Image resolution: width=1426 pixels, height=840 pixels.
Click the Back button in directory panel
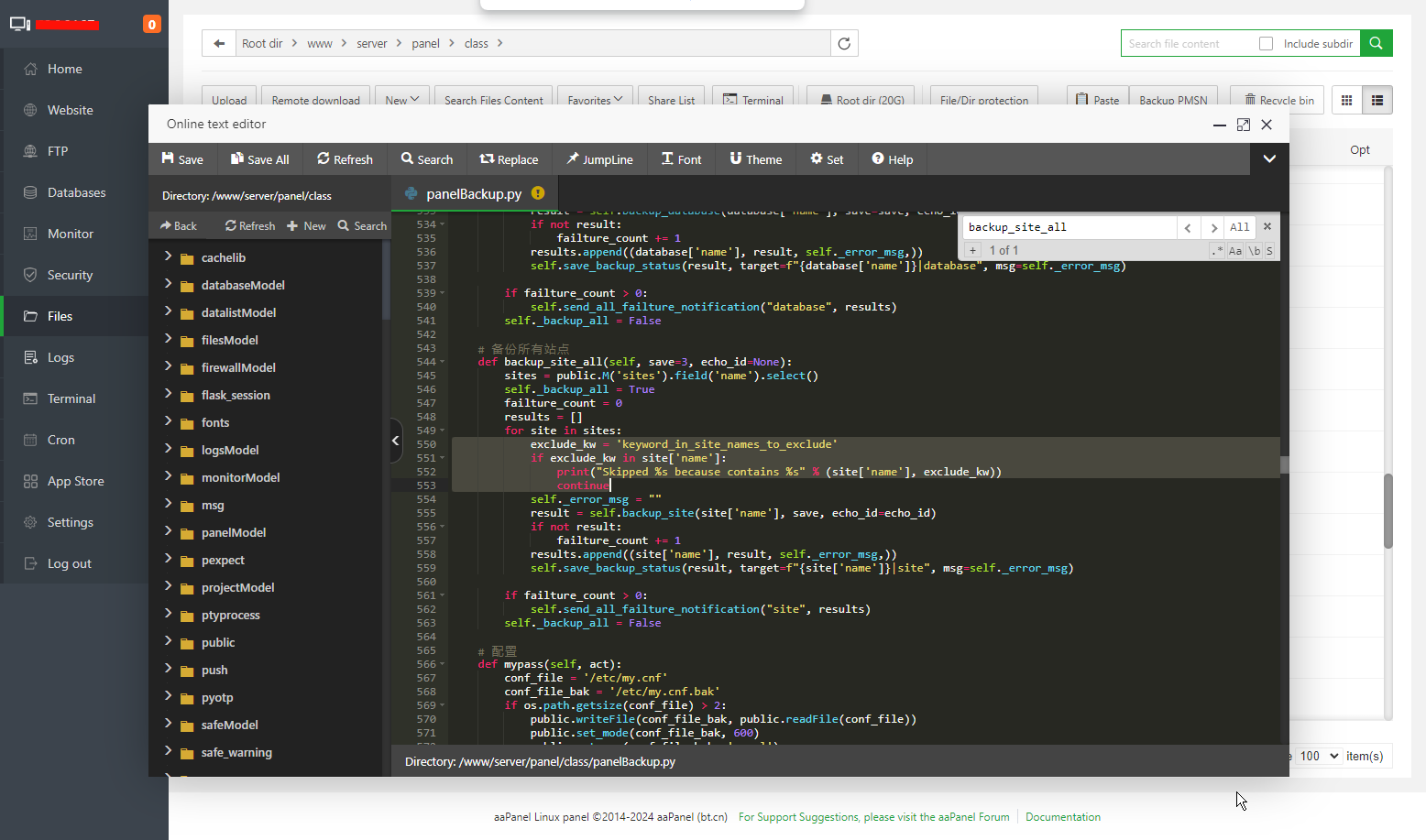pos(179,226)
